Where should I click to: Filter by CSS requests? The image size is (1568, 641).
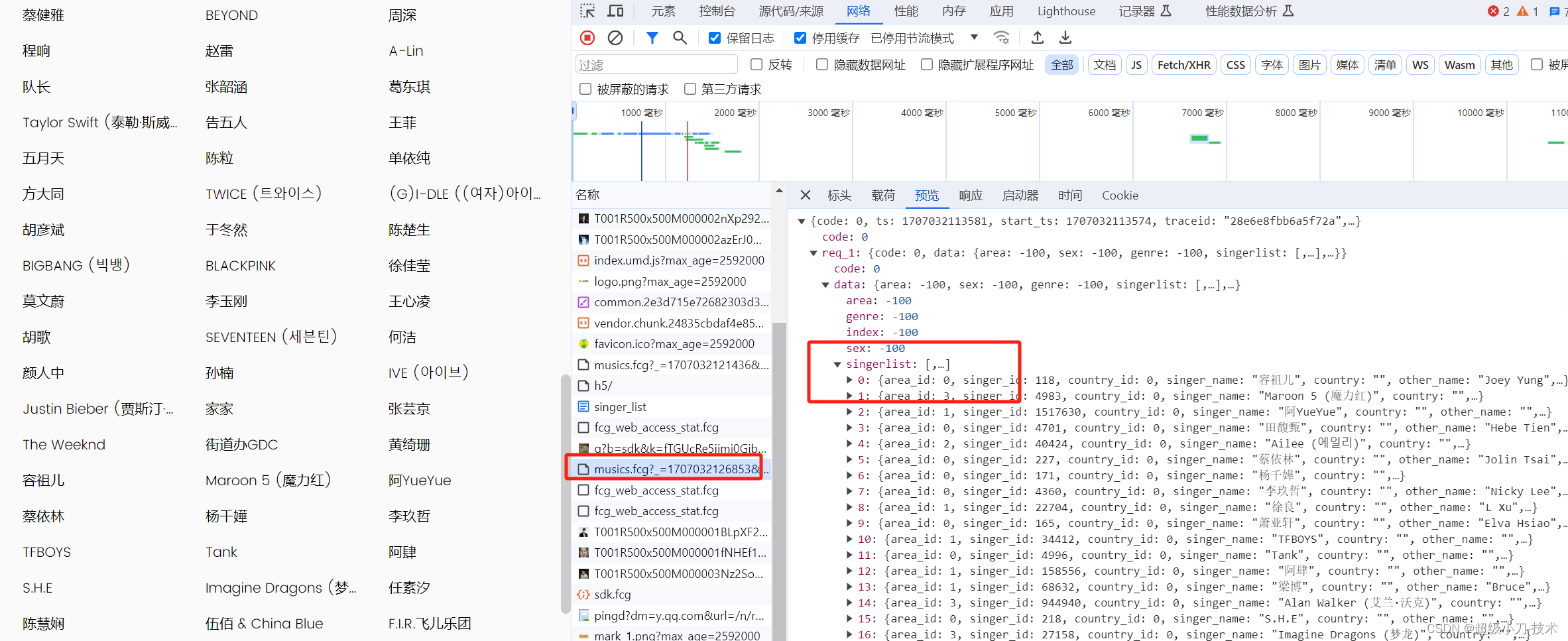1235,65
